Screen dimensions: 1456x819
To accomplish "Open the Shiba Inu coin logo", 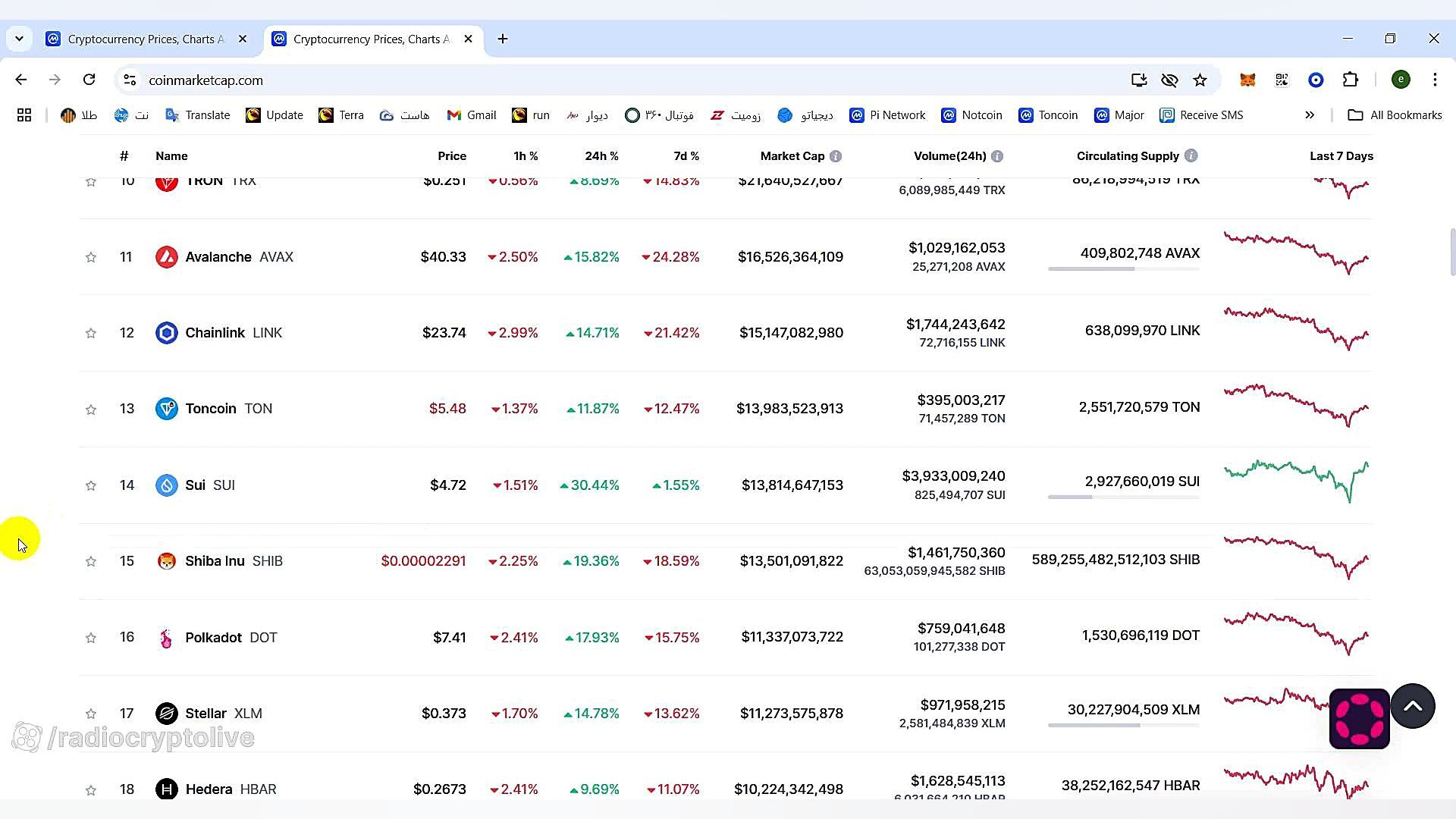I will 167,561.
